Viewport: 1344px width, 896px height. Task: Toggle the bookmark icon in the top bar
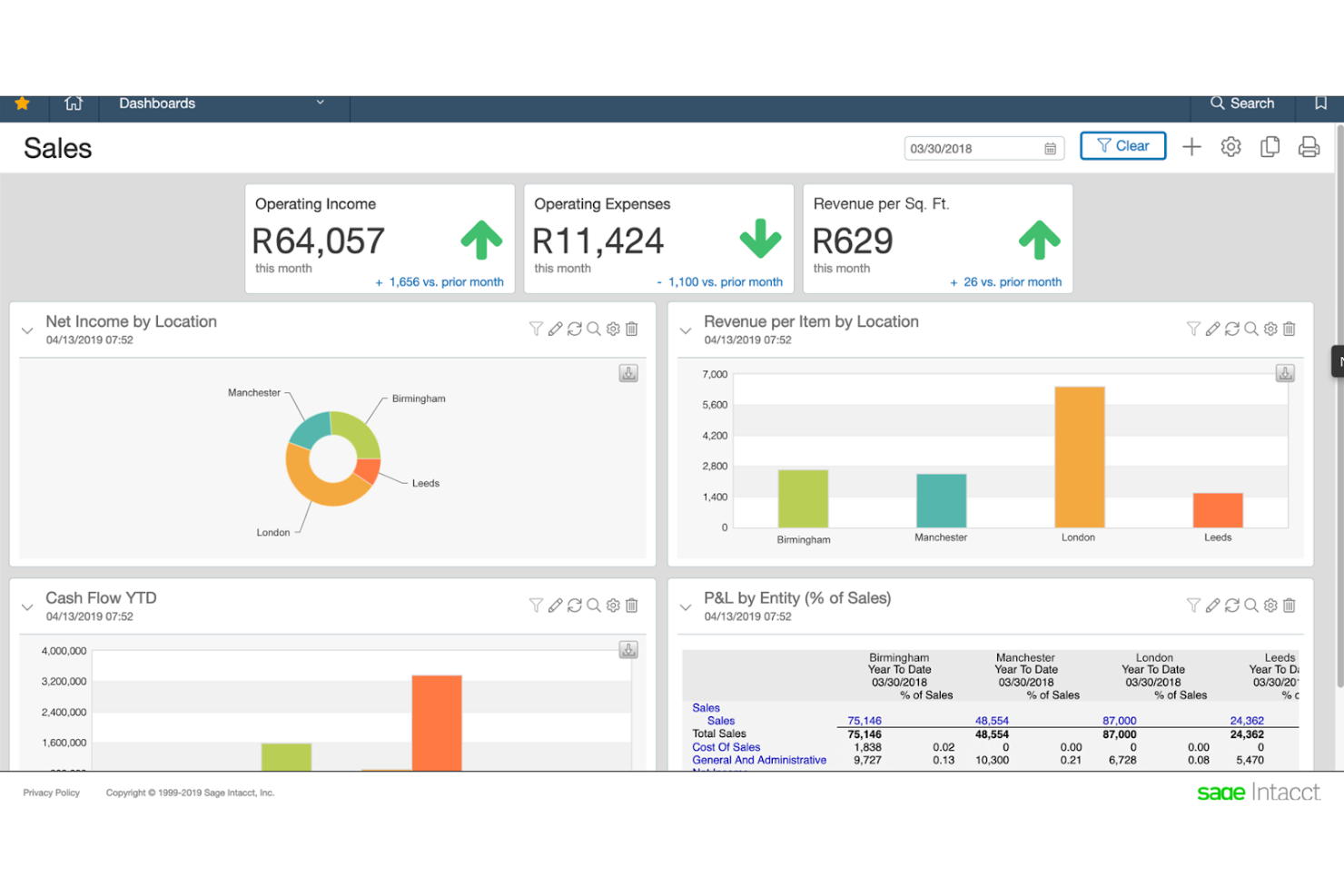pos(1319,103)
